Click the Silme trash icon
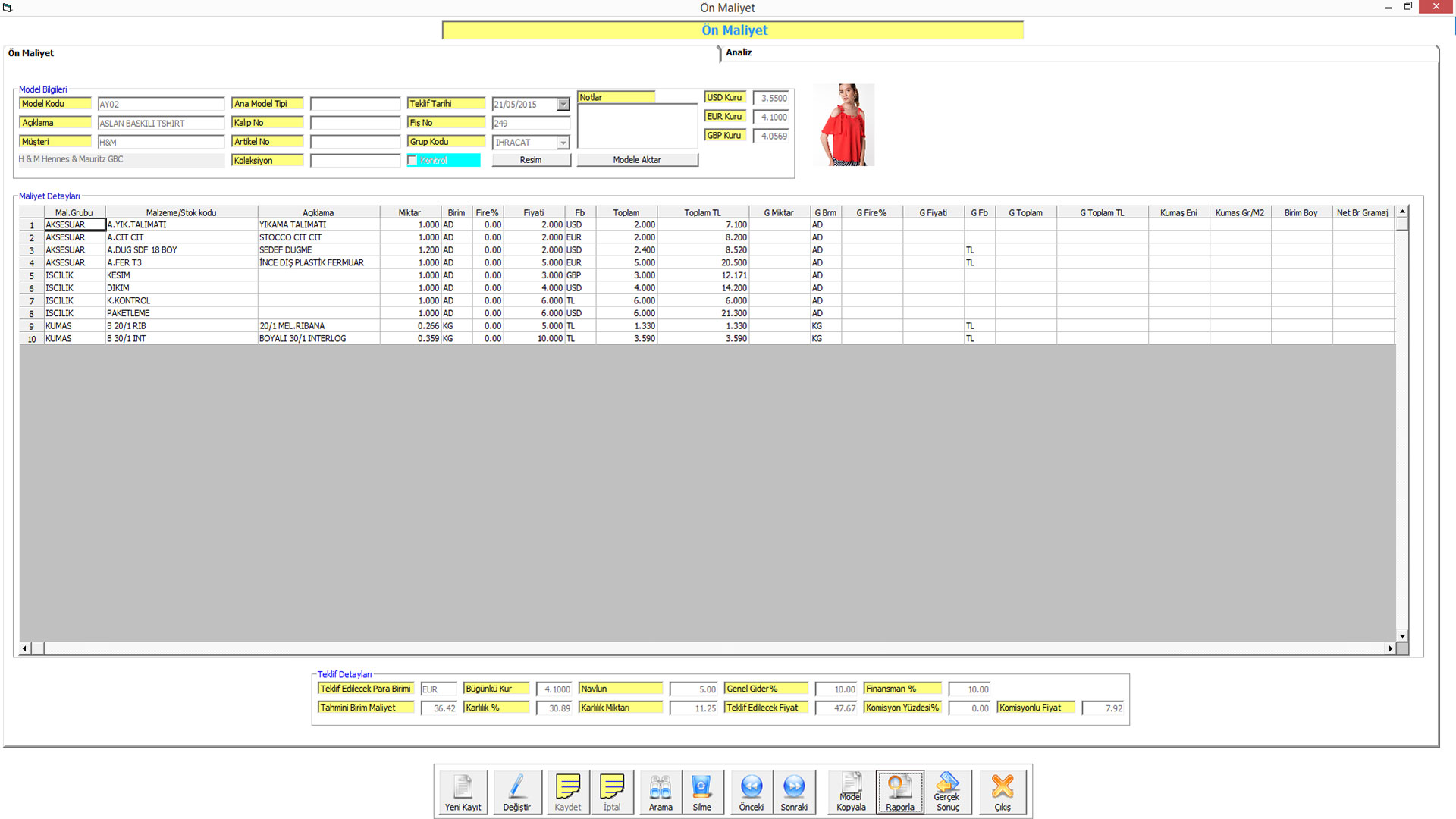Screen dimensions: 1456x819 point(702,792)
